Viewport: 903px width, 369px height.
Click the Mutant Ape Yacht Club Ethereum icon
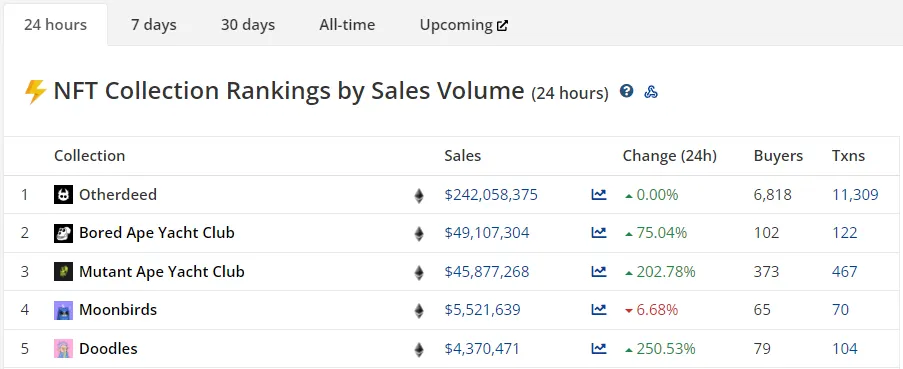(419, 272)
